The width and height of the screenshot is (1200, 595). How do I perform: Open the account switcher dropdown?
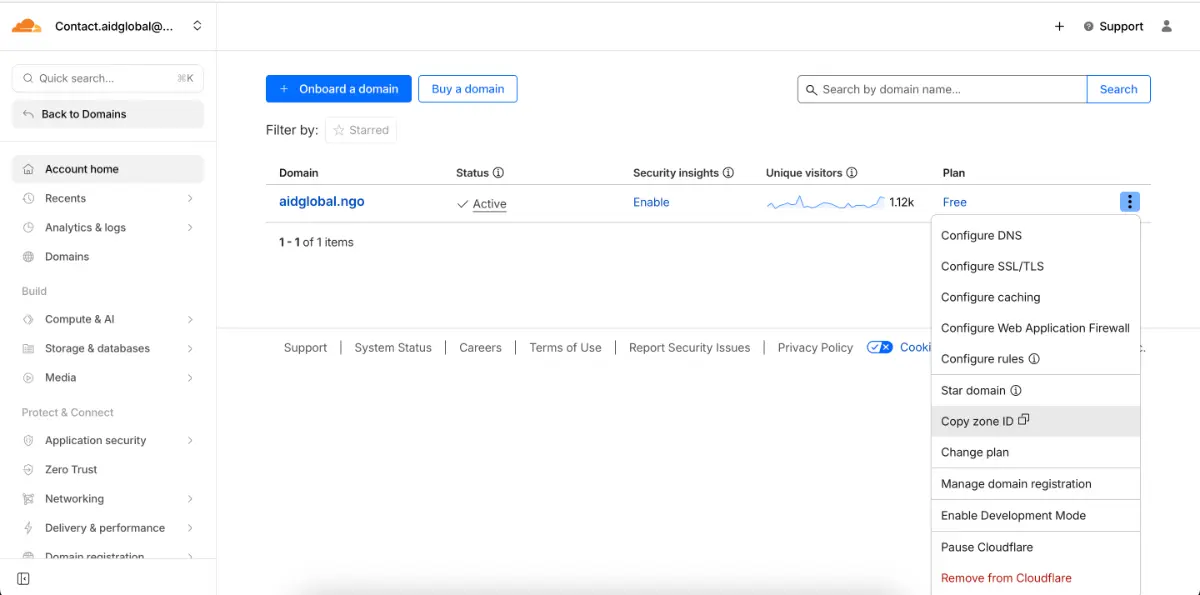click(197, 26)
